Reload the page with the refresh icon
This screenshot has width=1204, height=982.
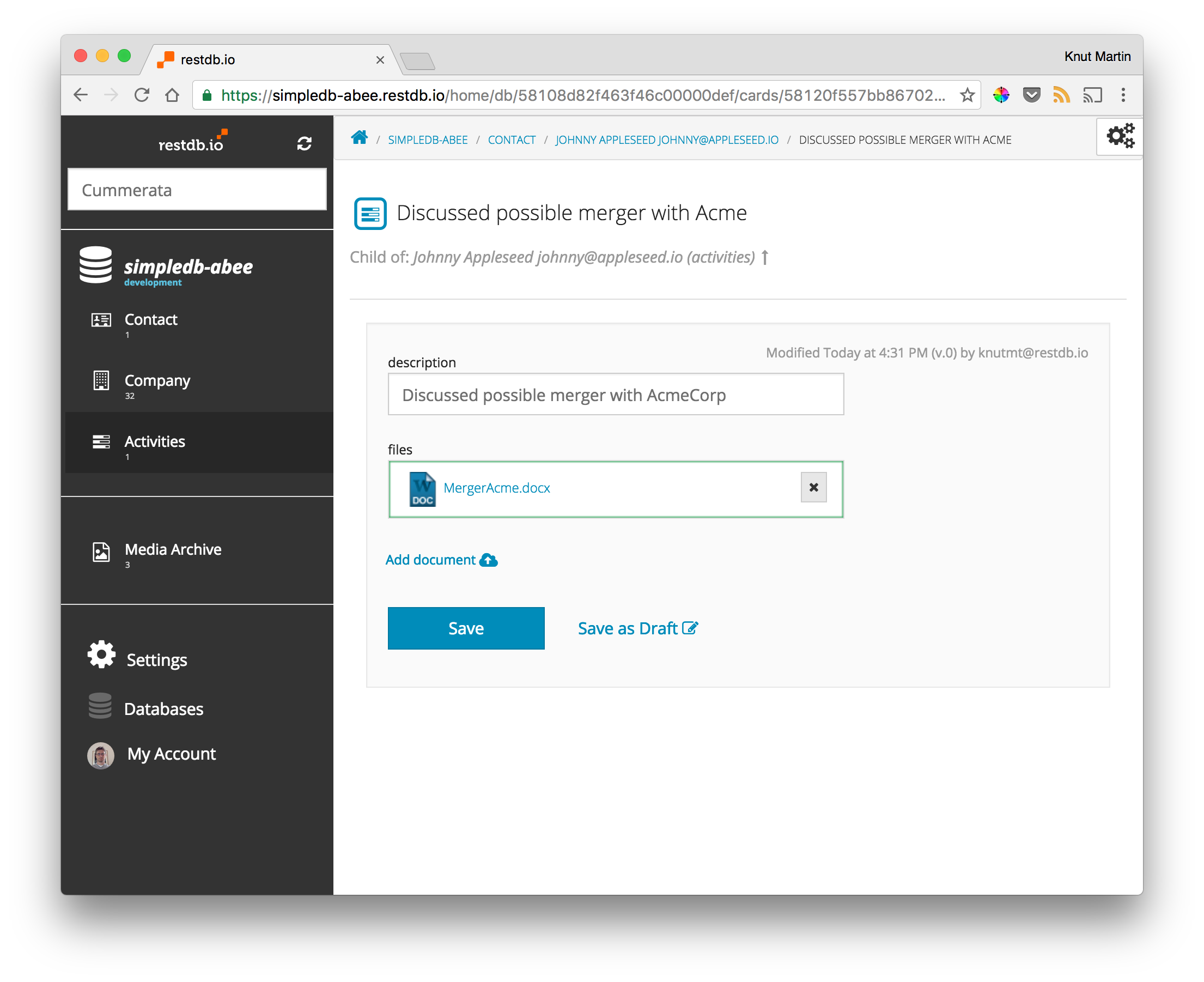(x=142, y=94)
